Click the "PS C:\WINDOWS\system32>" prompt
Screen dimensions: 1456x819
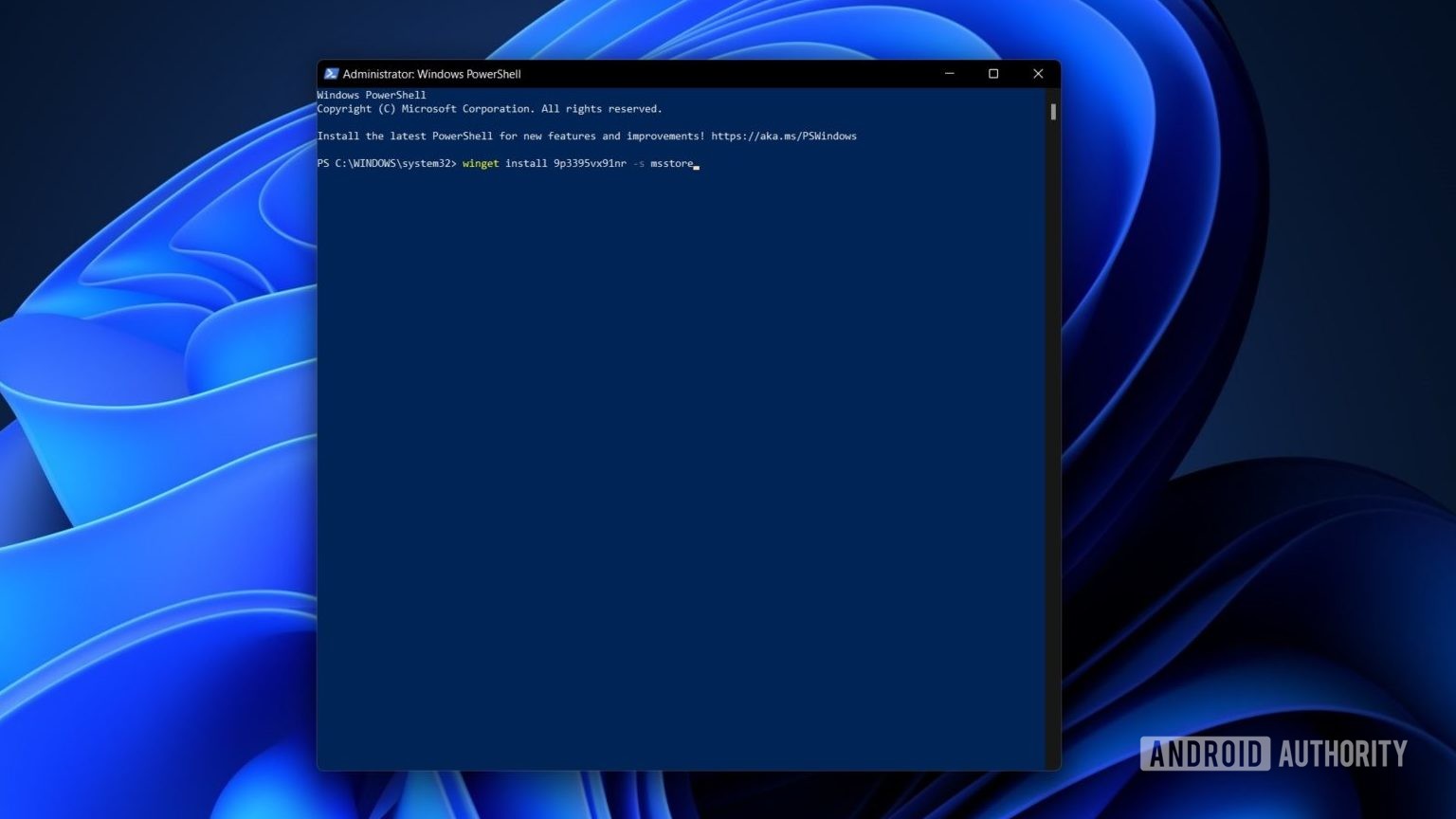pyautogui.click(x=387, y=164)
